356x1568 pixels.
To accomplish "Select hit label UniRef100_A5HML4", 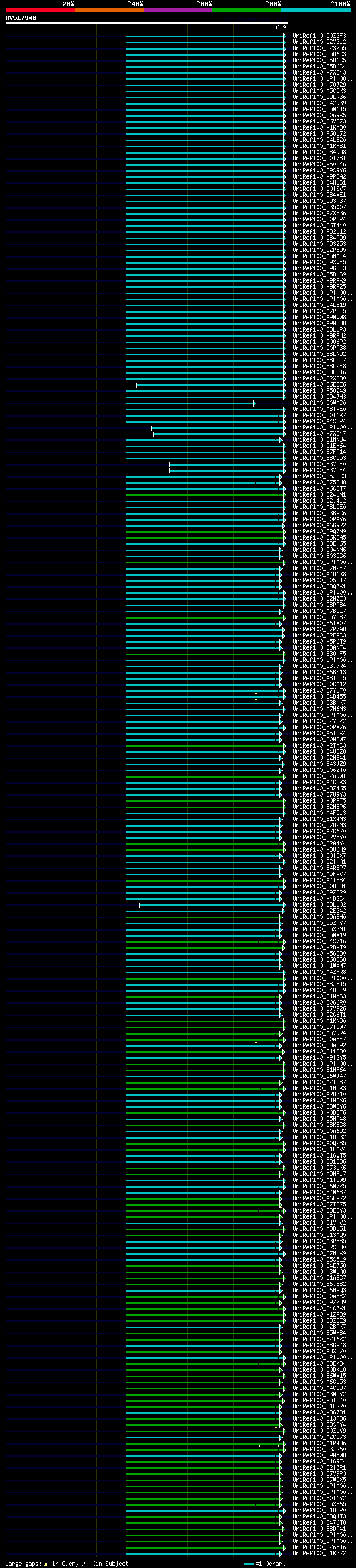I will (319, 256).
